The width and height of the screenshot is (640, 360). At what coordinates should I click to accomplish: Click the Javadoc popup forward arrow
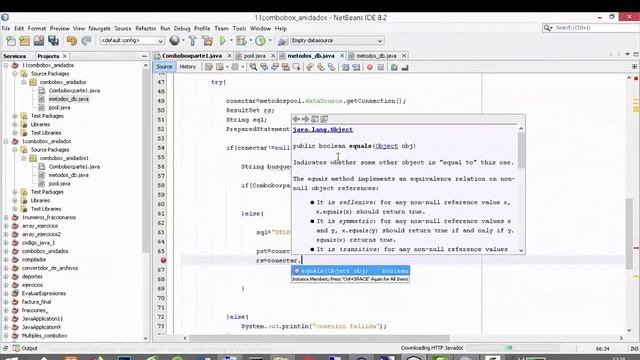click(305, 119)
